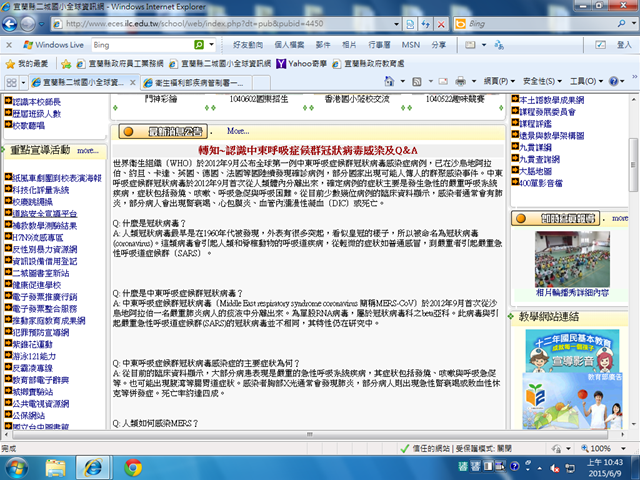This screenshot has width=640, height=480.
Task: Click the Read Mail icon in command bar
Action: coord(443,82)
